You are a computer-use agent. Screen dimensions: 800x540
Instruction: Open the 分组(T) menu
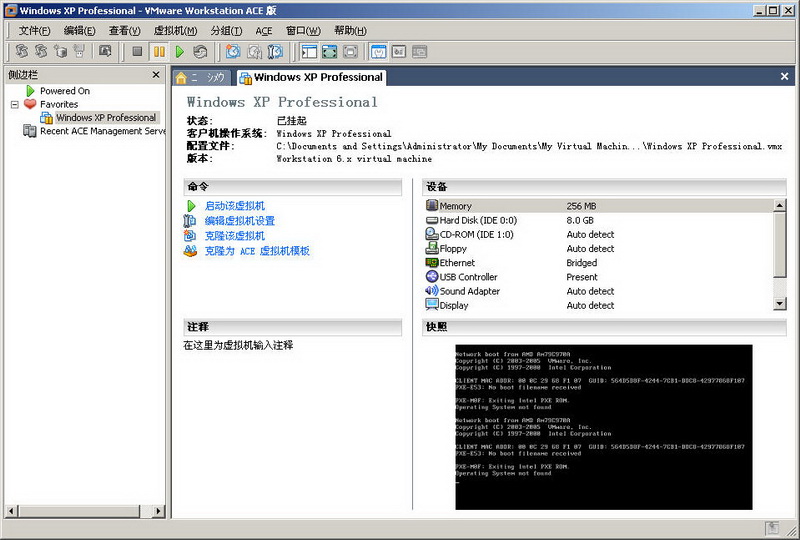coord(227,31)
